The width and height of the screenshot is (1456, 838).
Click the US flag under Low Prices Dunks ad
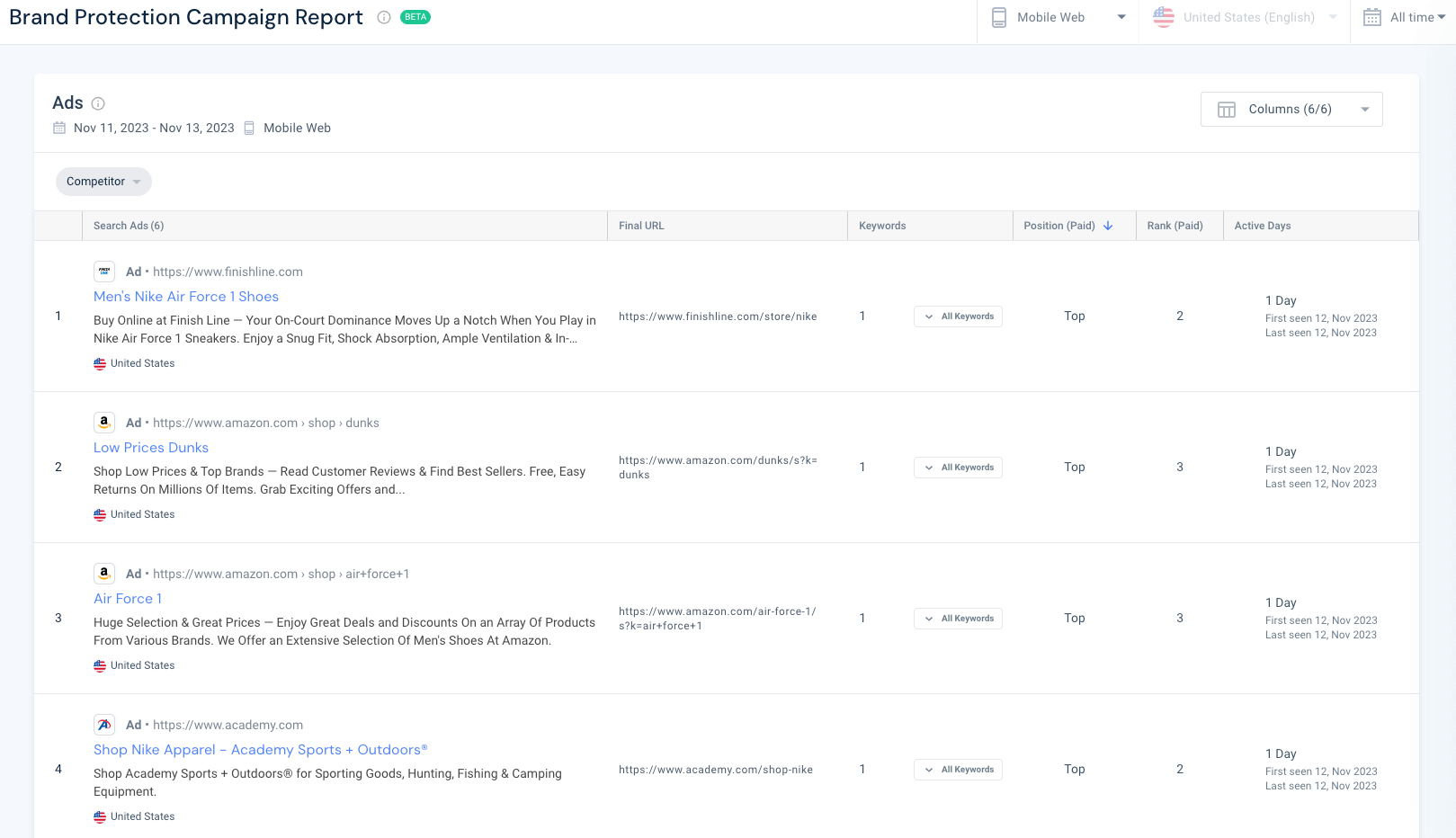coord(100,515)
